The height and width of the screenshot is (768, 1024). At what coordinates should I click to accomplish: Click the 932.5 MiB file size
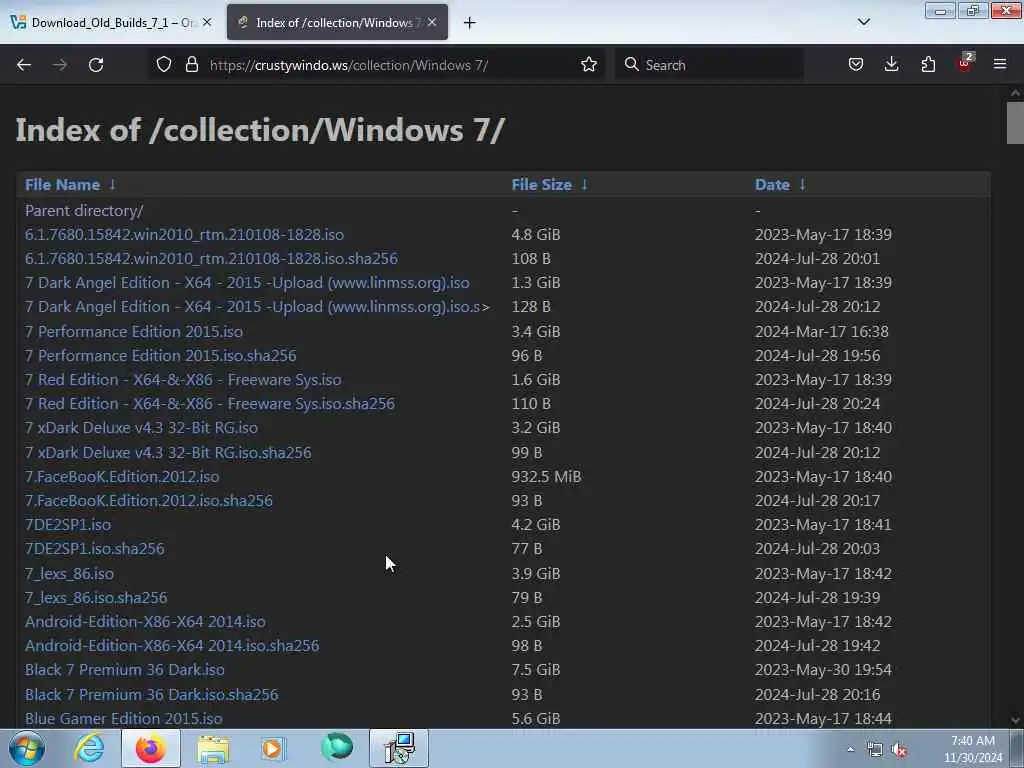[x=546, y=477]
